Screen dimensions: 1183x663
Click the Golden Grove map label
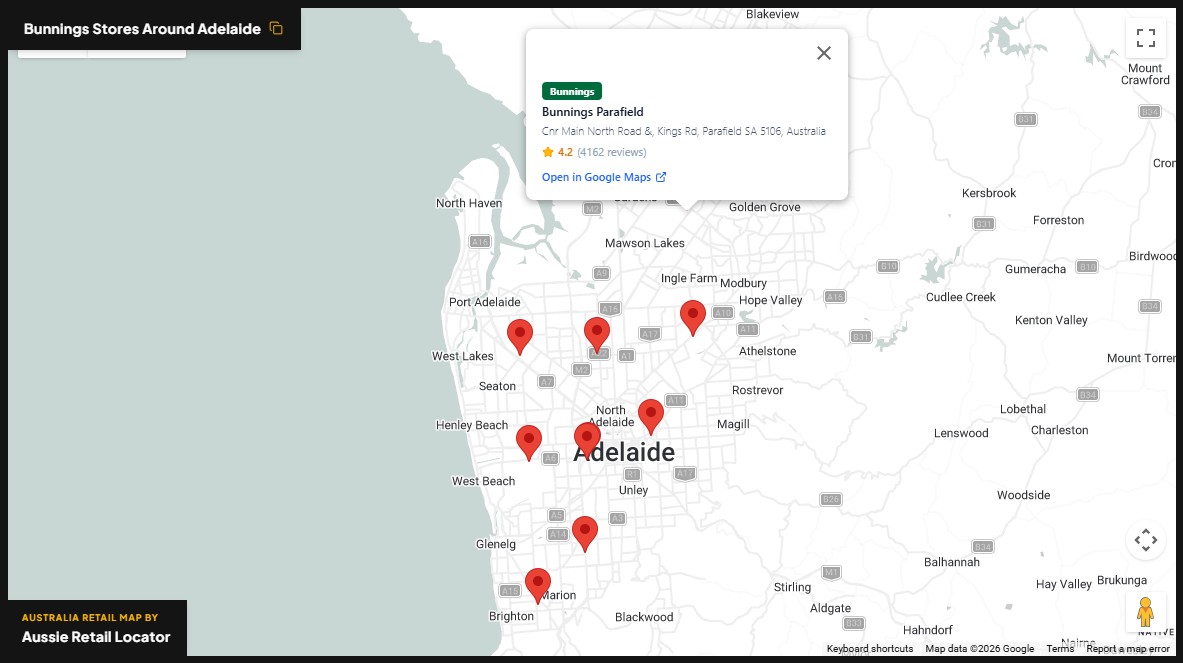coord(764,207)
